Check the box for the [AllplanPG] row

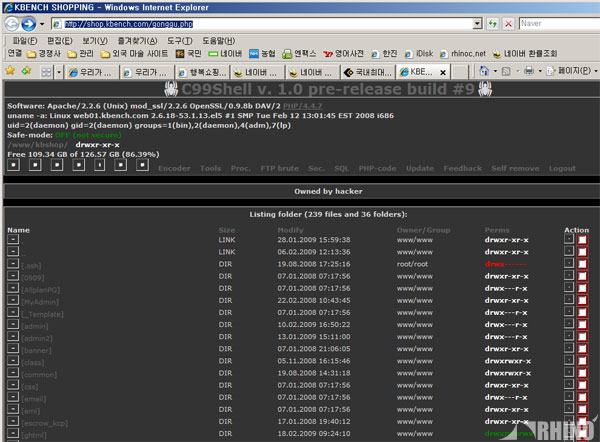click(582, 288)
